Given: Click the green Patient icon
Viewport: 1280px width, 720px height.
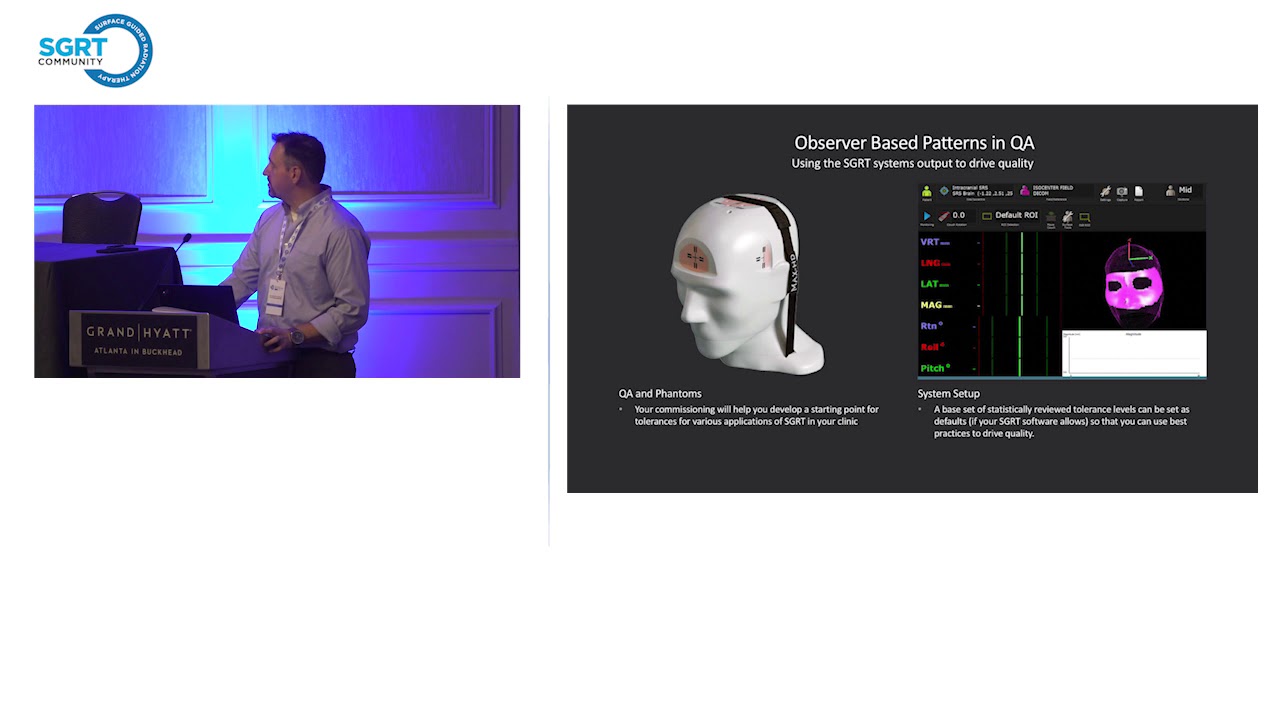Looking at the screenshot, I should click(927, 191).
